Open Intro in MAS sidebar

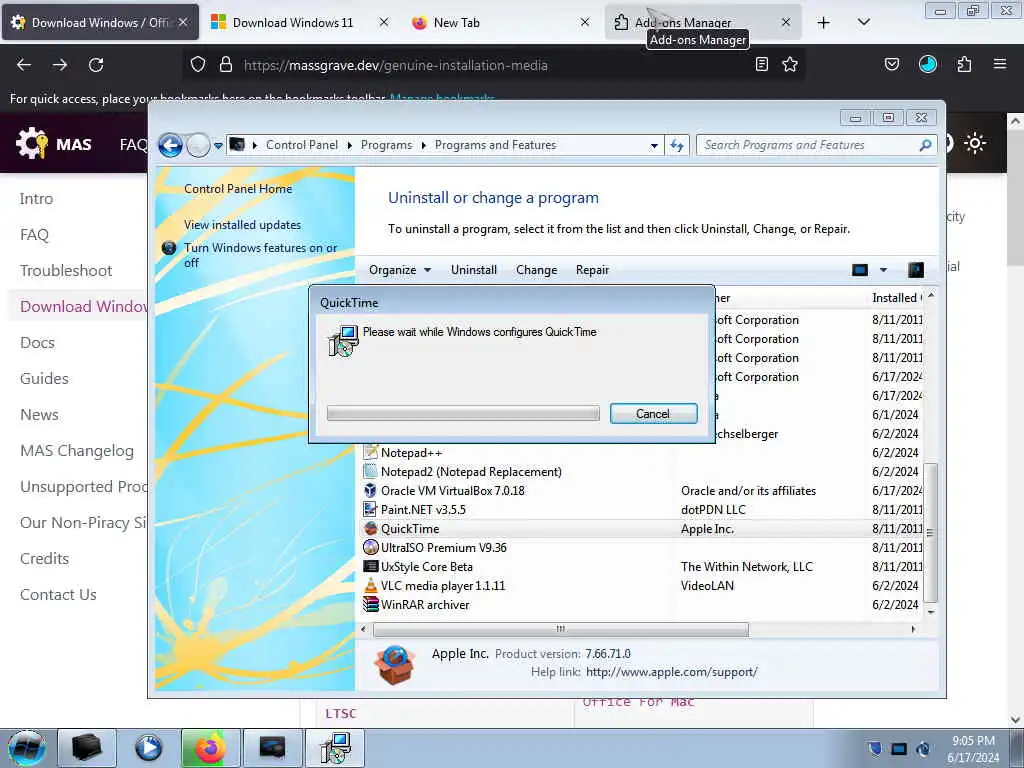(x=36, y=199)
